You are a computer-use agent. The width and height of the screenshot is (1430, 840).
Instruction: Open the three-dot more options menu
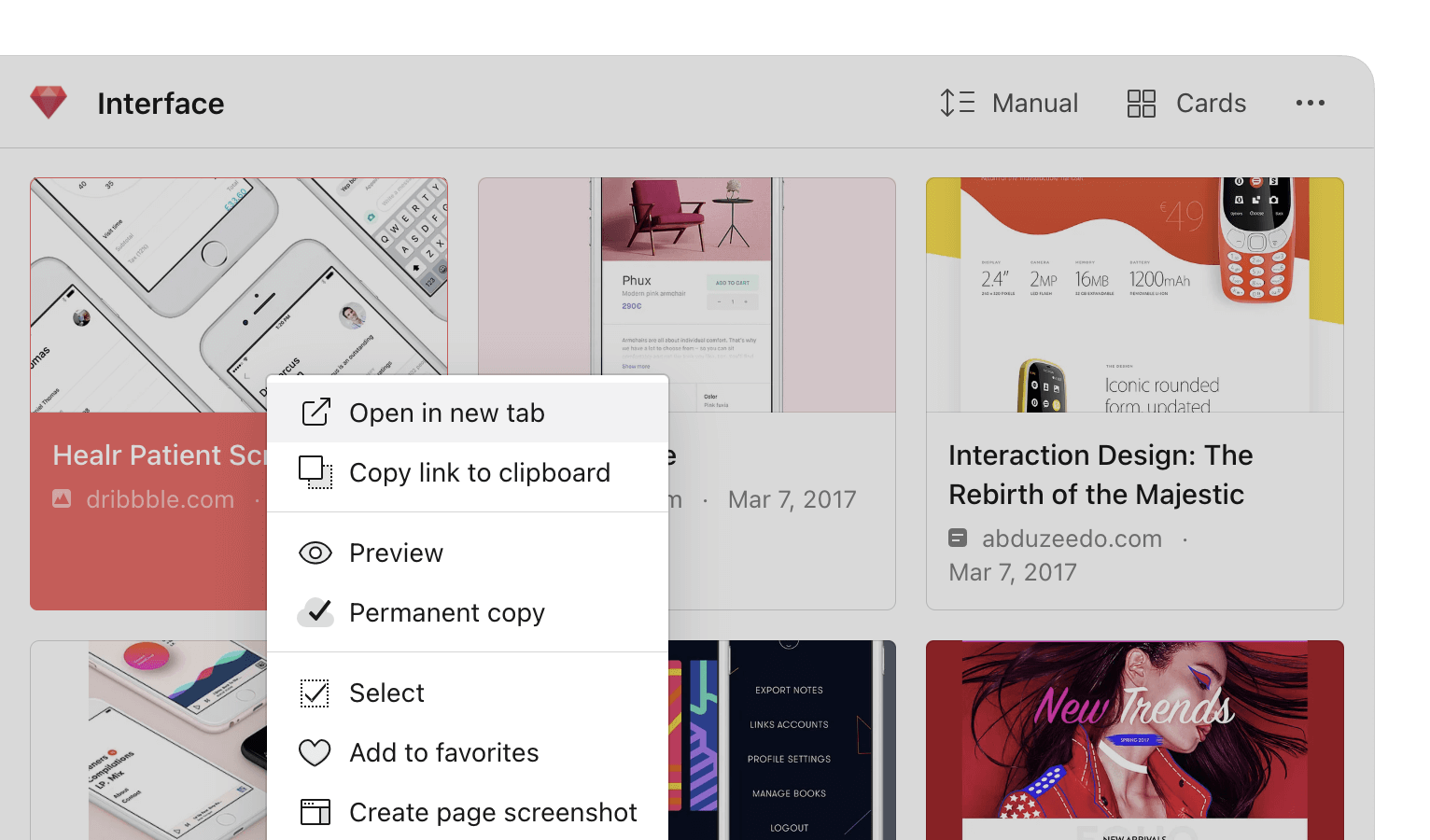[x=1311, y=103]
